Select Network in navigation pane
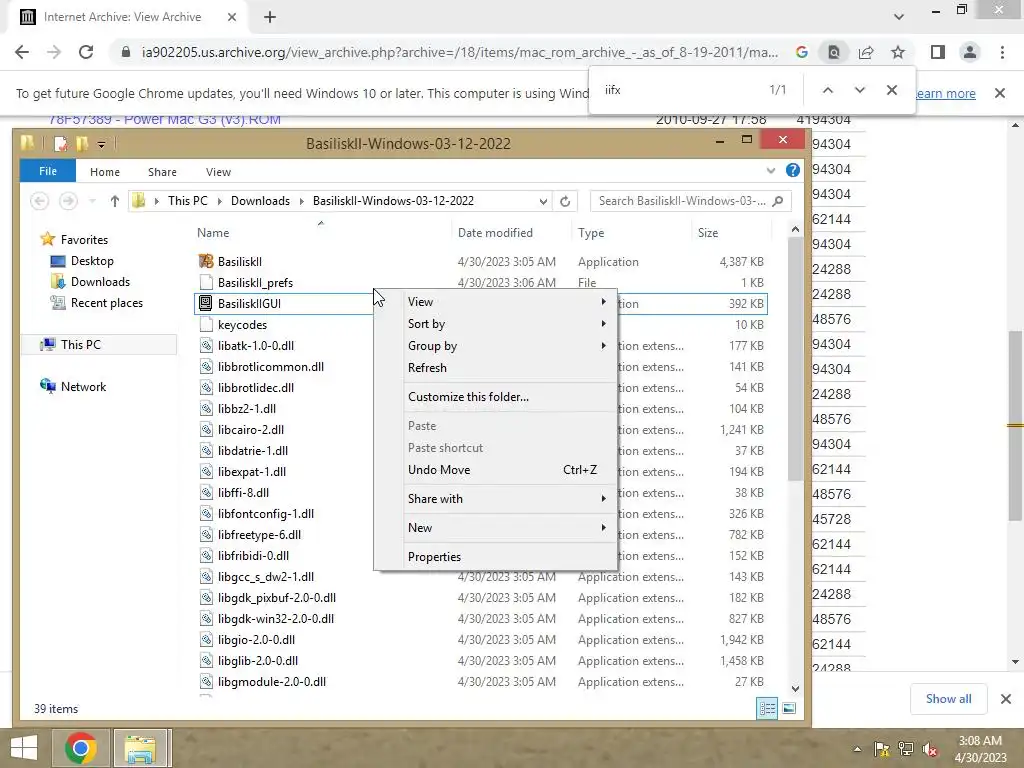This screenshot has height=768, width=1024. [83, 387]
